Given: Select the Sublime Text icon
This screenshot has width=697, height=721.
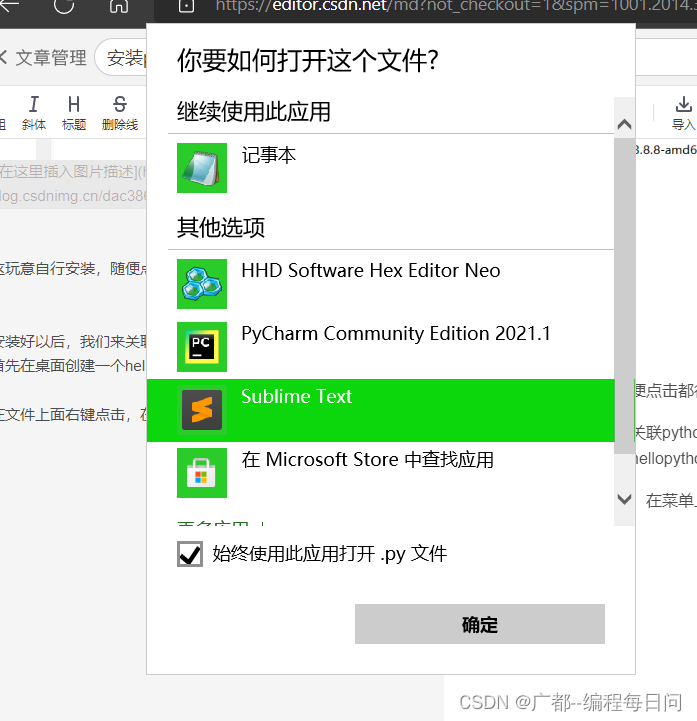Looking at the screenshot, I should coord(202,410).
